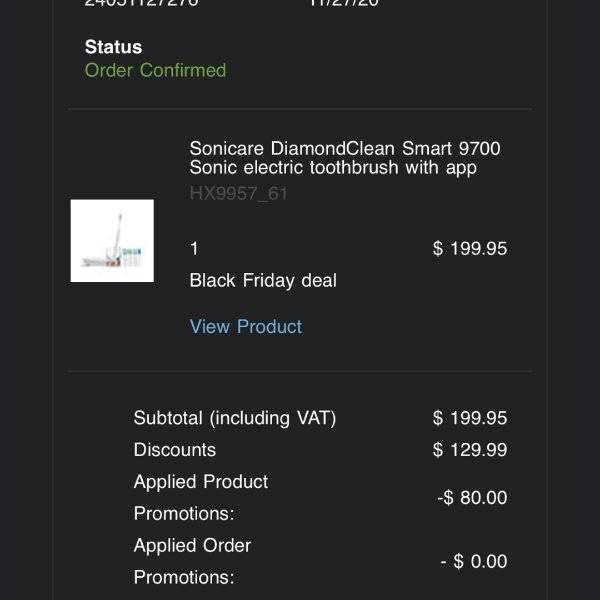Select the - $ 0.00 order promotion amount

[x=474, y=561]
